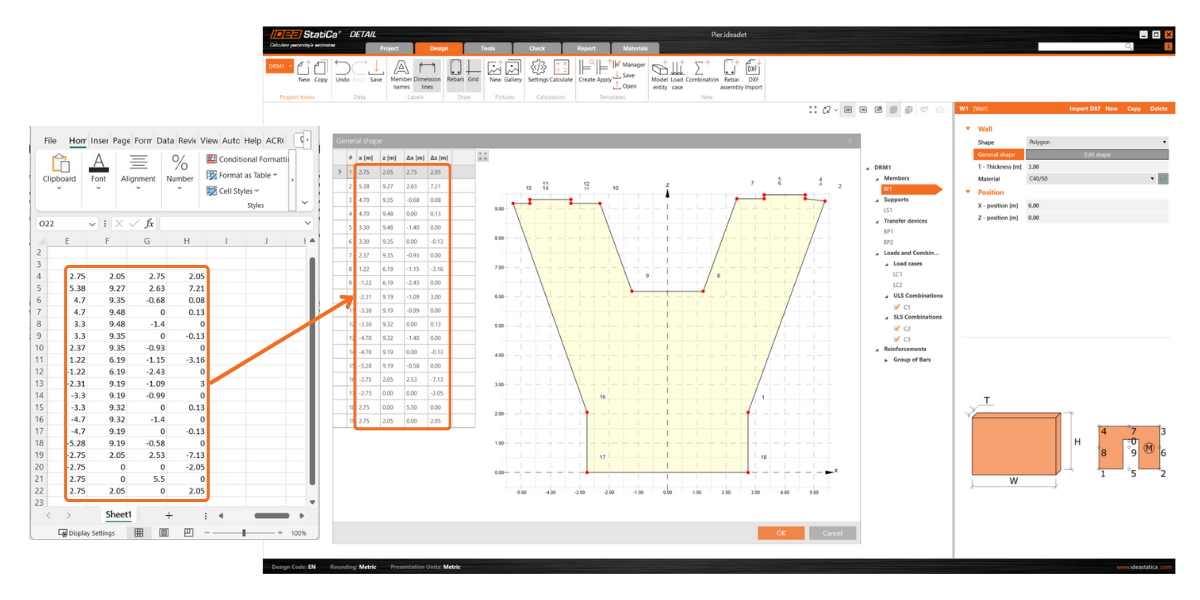Toggle the C2 SLS combination checkbox
This screenshot has height=600, width=1200.
coord(896,328)
